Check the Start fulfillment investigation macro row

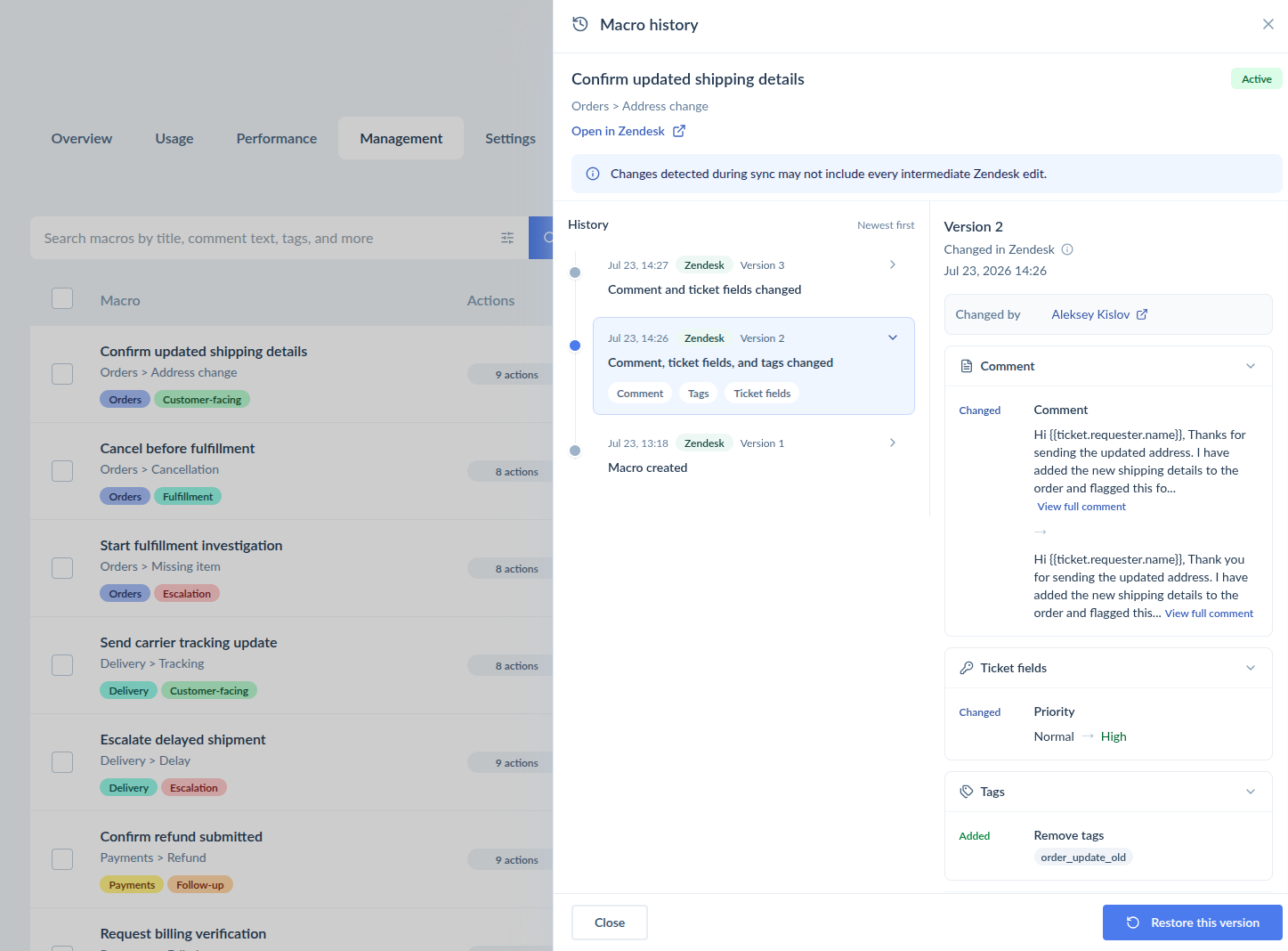62,567
